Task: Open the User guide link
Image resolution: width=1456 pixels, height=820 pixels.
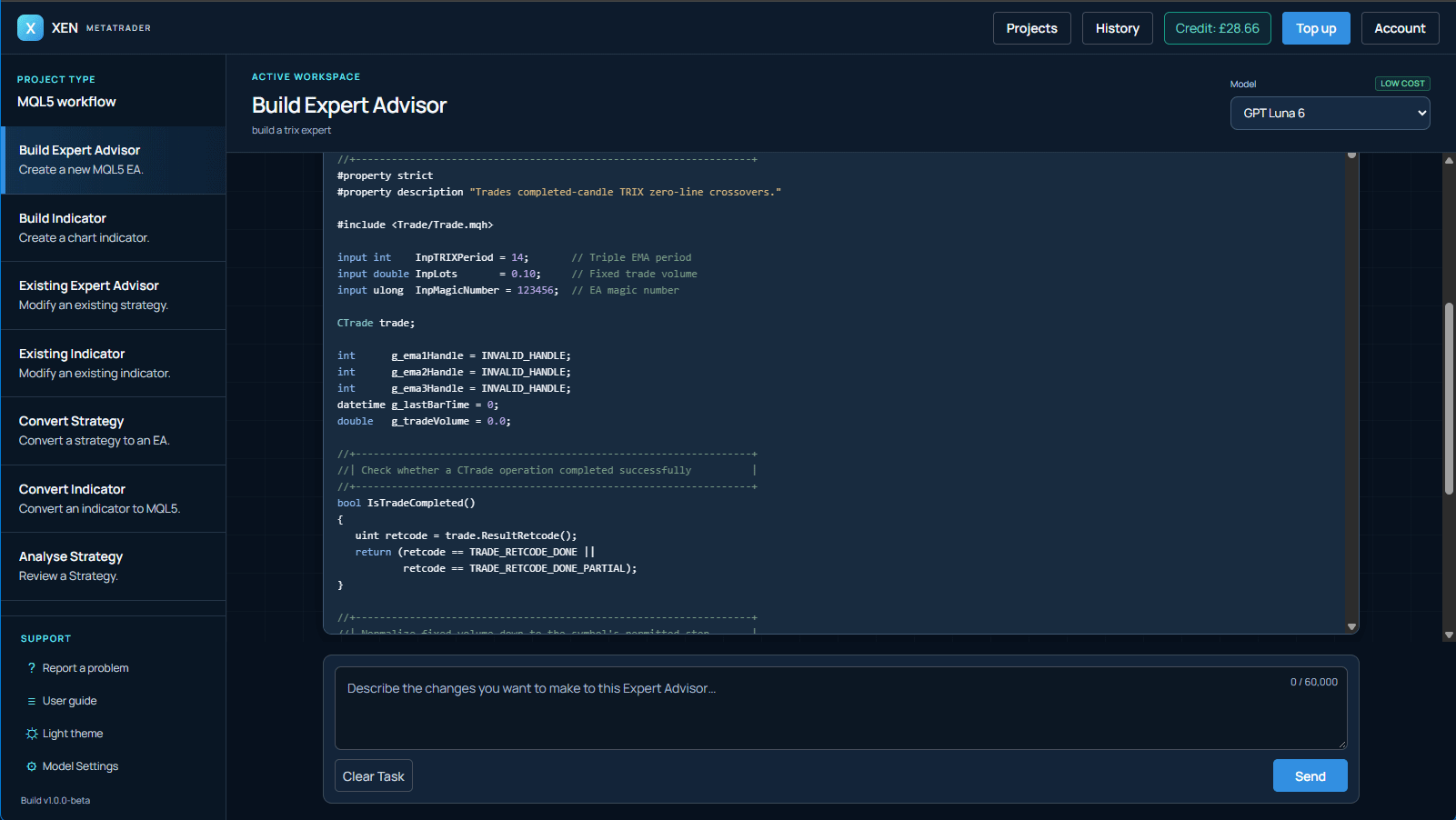Action: point(69,701)
